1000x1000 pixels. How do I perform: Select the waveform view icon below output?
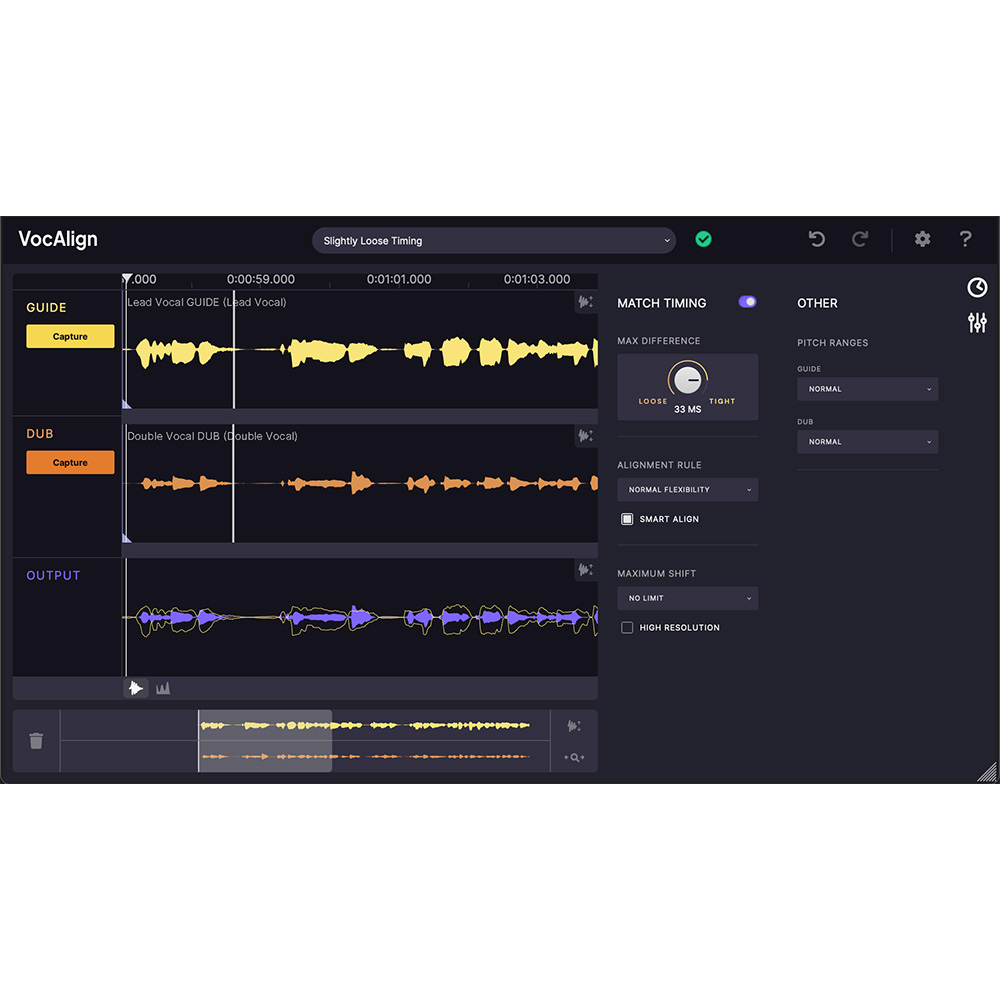click(x=136, y=688)
